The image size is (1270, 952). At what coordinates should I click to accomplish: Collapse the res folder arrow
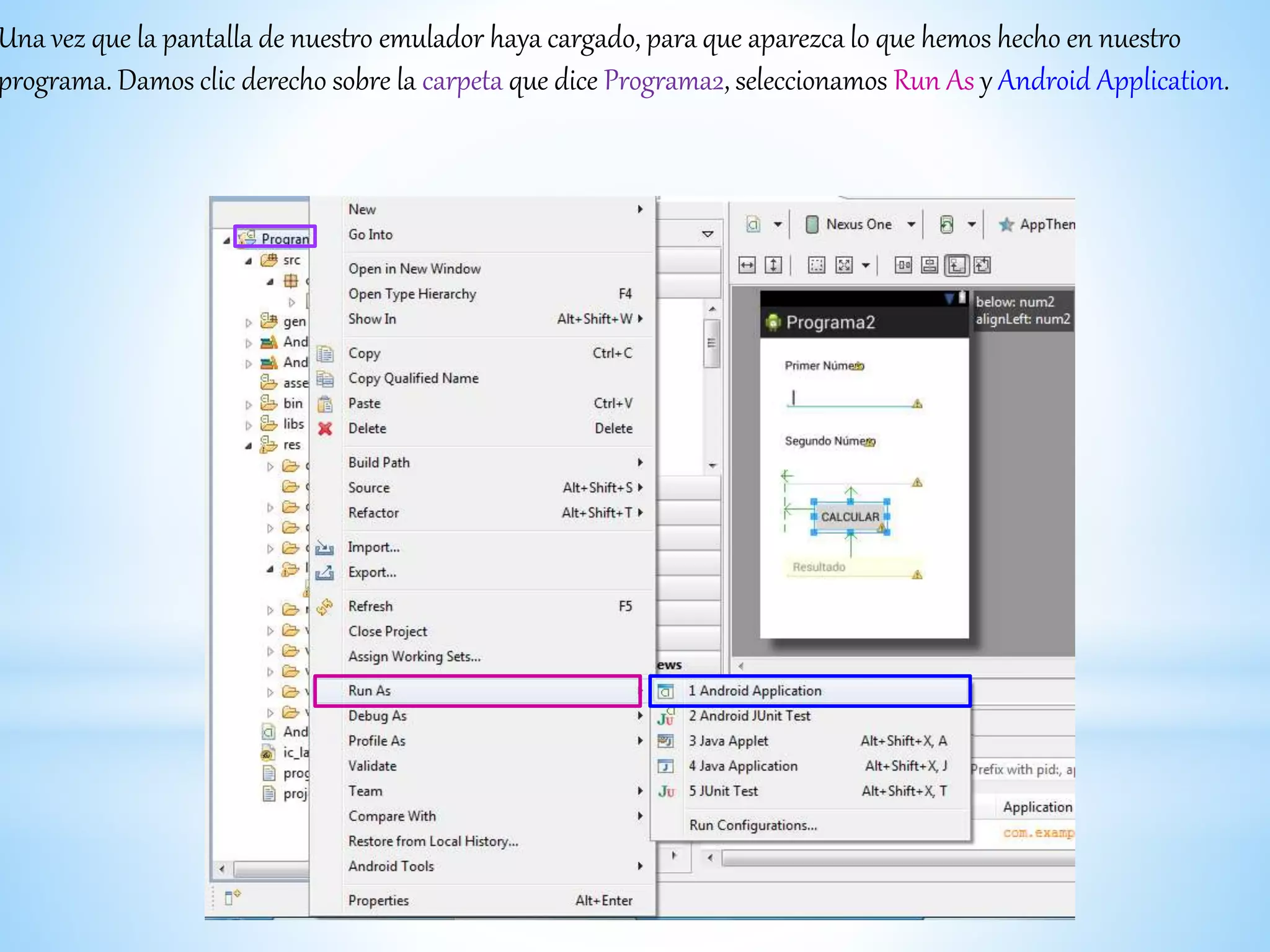click(248, 446)
